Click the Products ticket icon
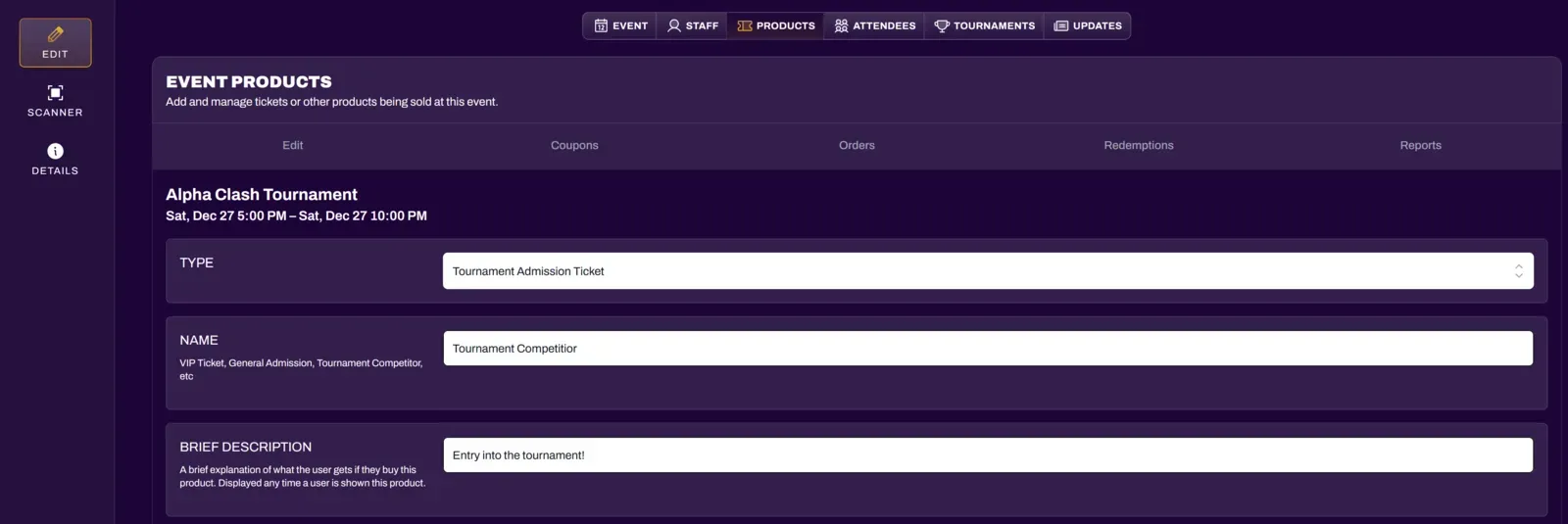Image resolution: width=1568 pixels, height=524 pixels. pyautogui.click(x=745, y=25)
